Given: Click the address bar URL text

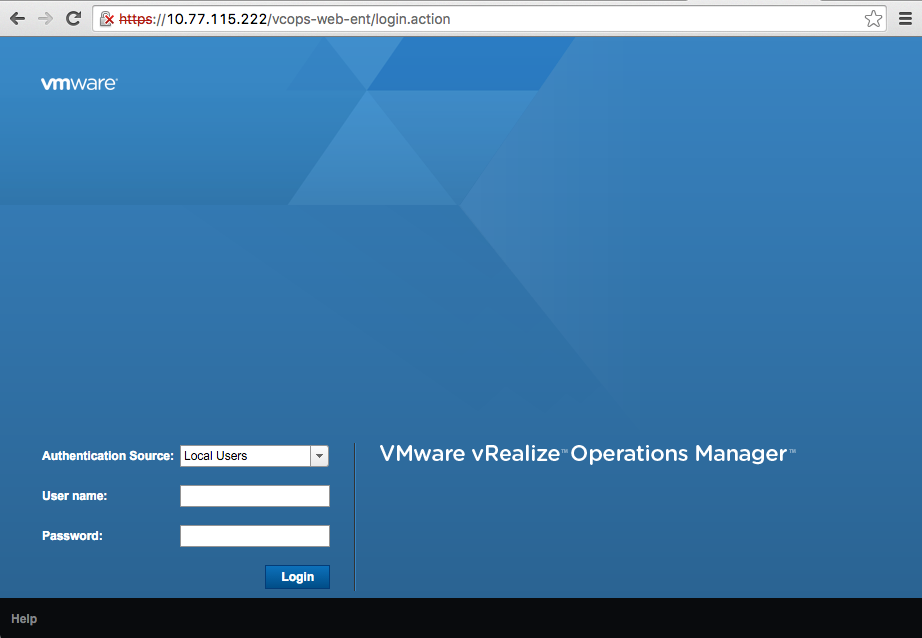Looking at the screenshot, I should coord(285,19).
